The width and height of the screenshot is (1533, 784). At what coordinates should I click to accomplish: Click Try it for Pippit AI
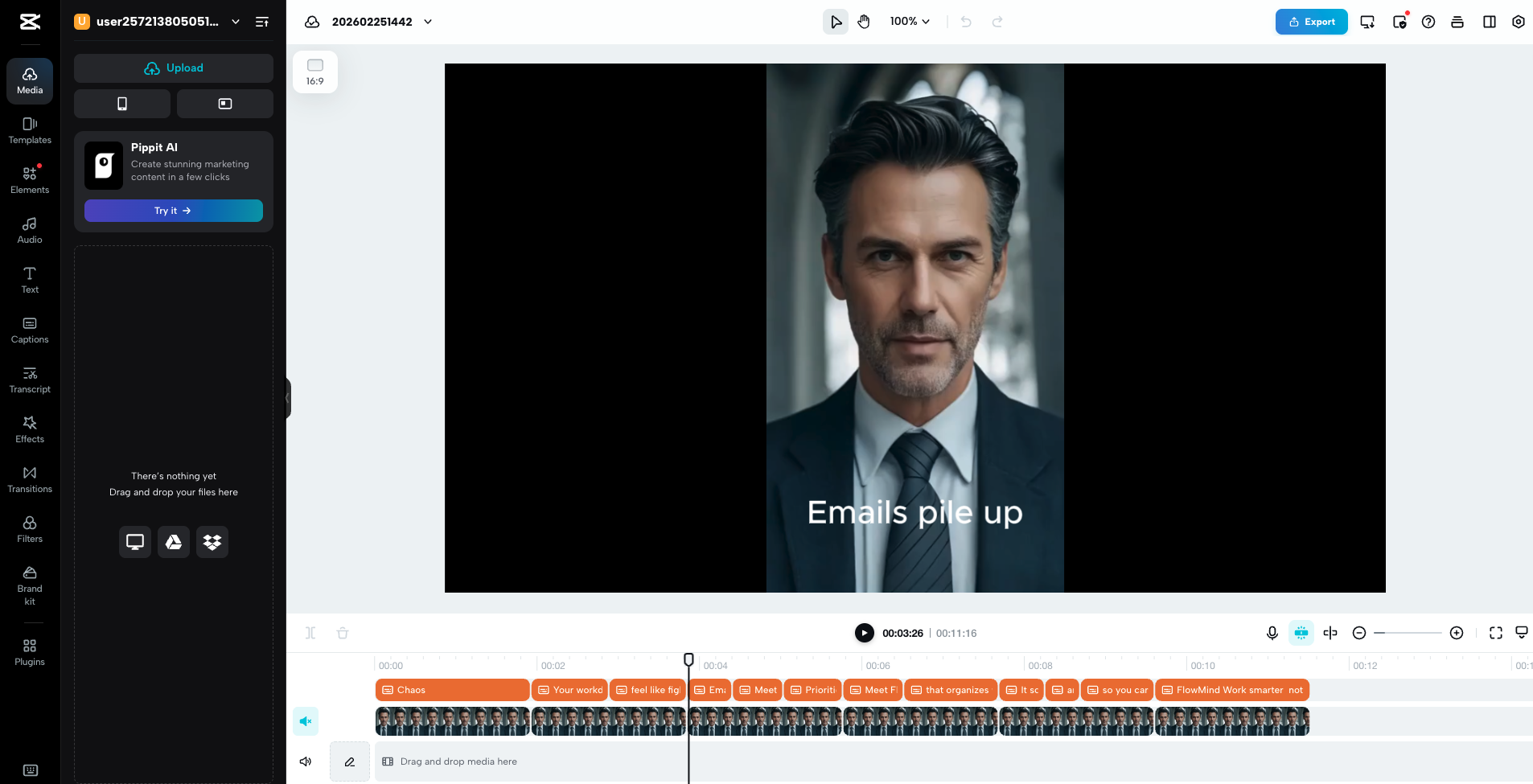pyautogui.click(x=173, y=210)
